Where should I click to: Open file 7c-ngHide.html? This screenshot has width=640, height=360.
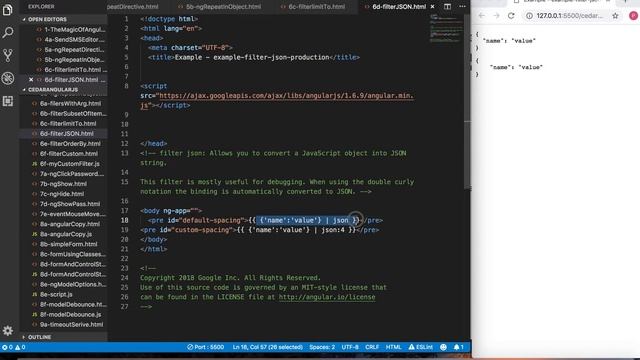62,194
